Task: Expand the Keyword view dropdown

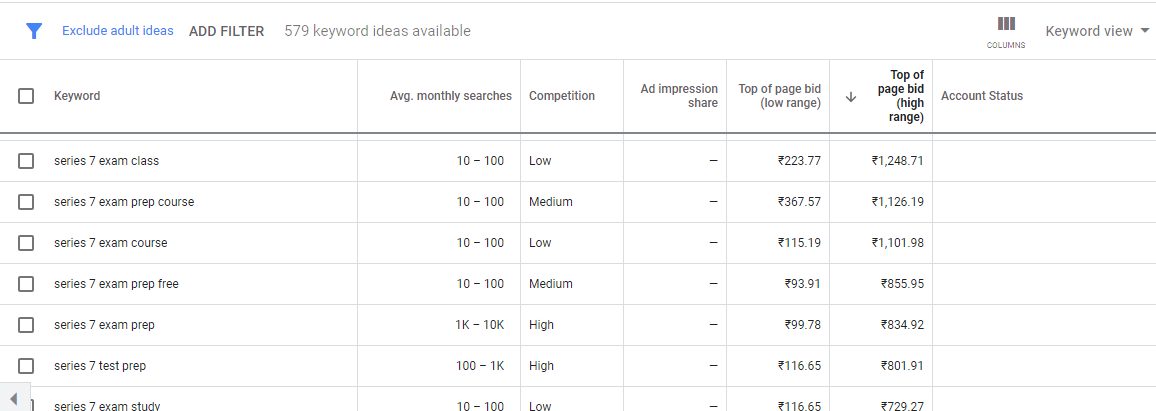Action: point(1097,31)
